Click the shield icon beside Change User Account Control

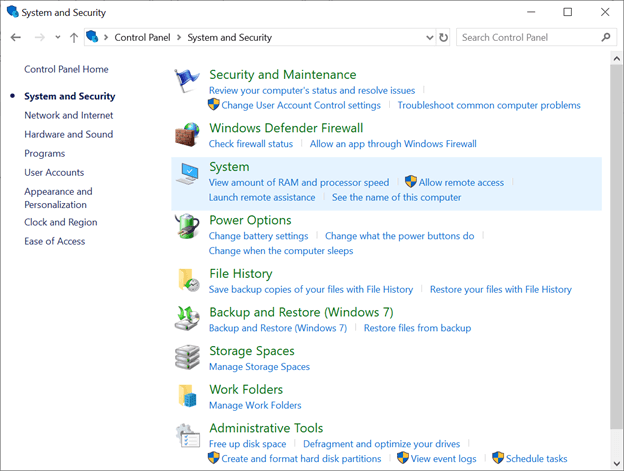(x=214, y=105)
